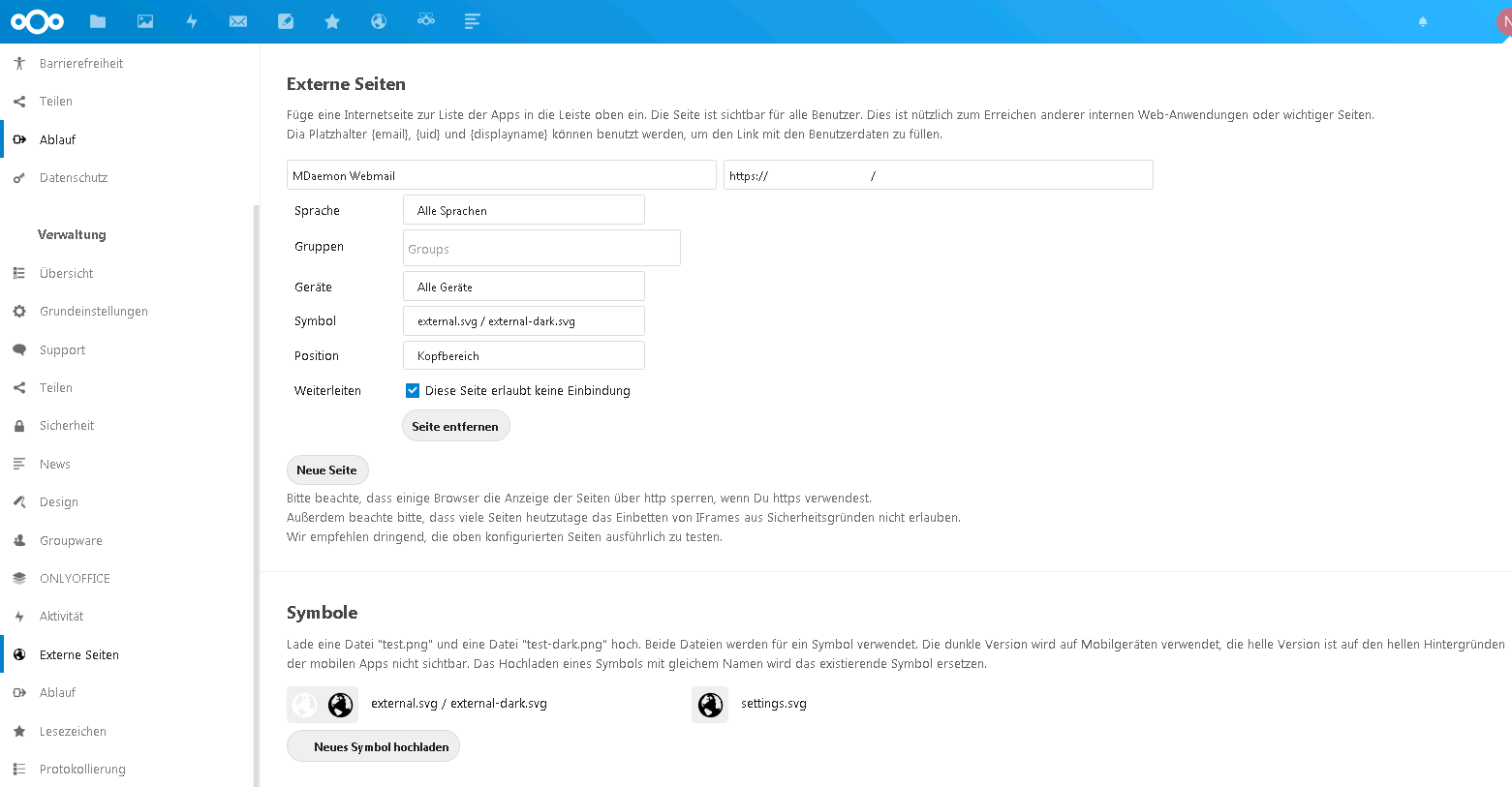Open the globe external site in header
The image size is (1512, 787).
[379, 21]
